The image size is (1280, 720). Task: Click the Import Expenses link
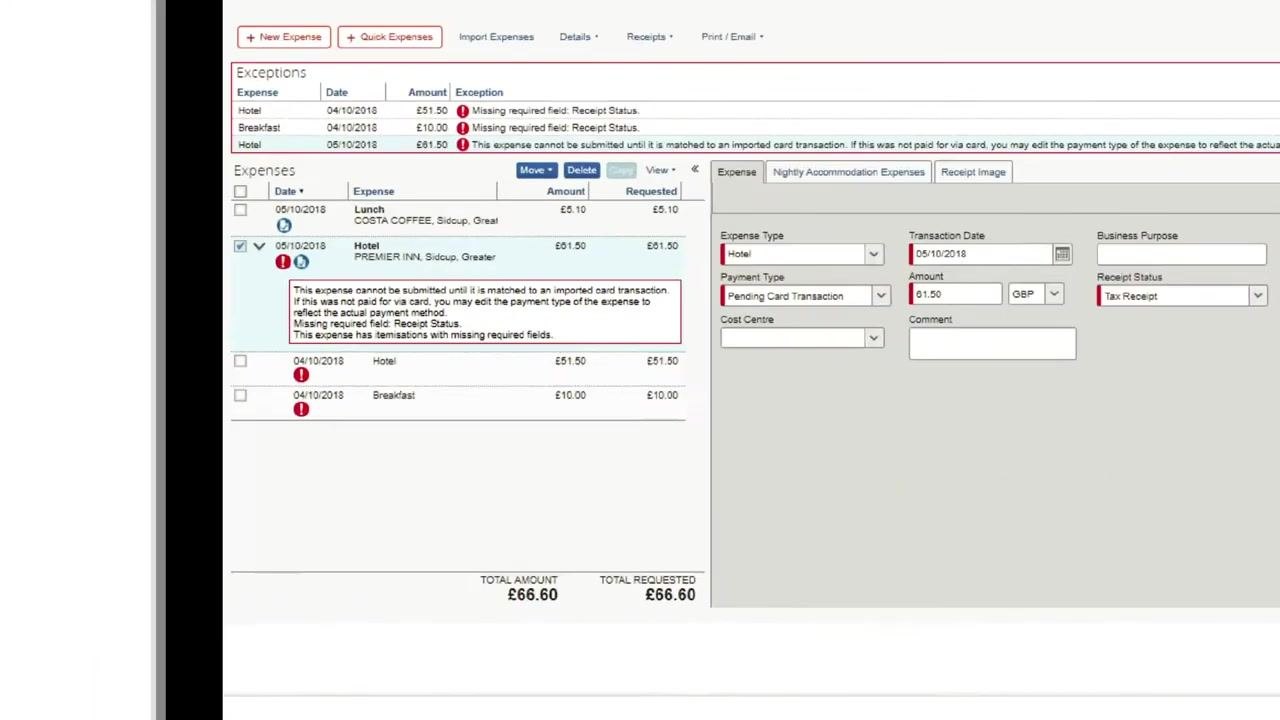tap(496, 37)
